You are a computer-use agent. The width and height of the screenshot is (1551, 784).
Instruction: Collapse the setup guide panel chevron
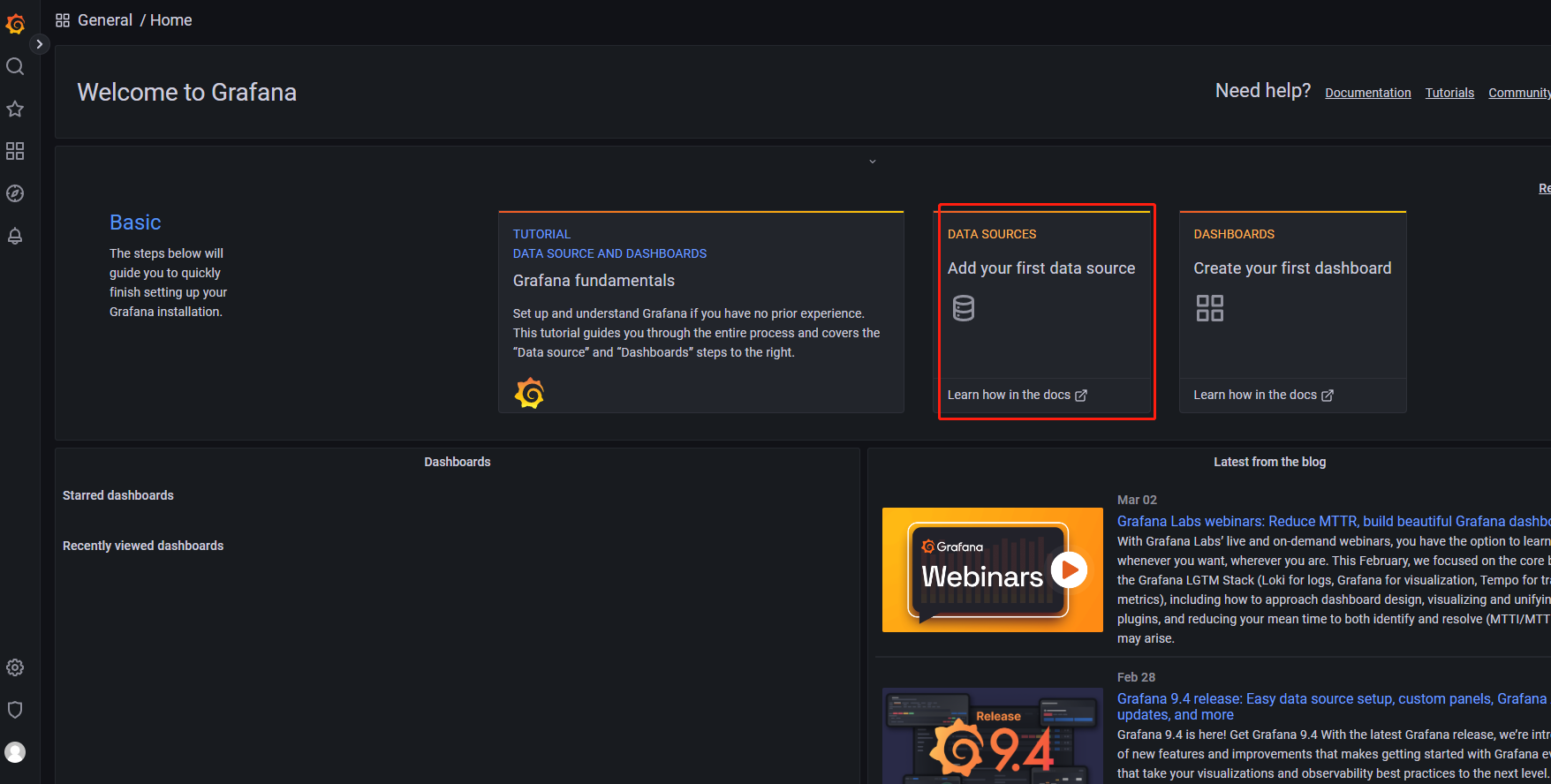(872, 162)
